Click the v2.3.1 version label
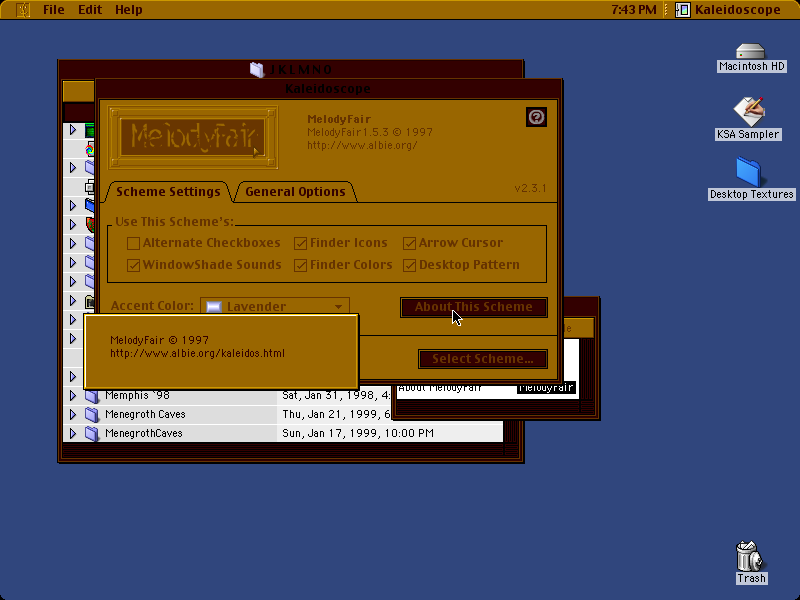800x600 pixels. tap(530, 188)
